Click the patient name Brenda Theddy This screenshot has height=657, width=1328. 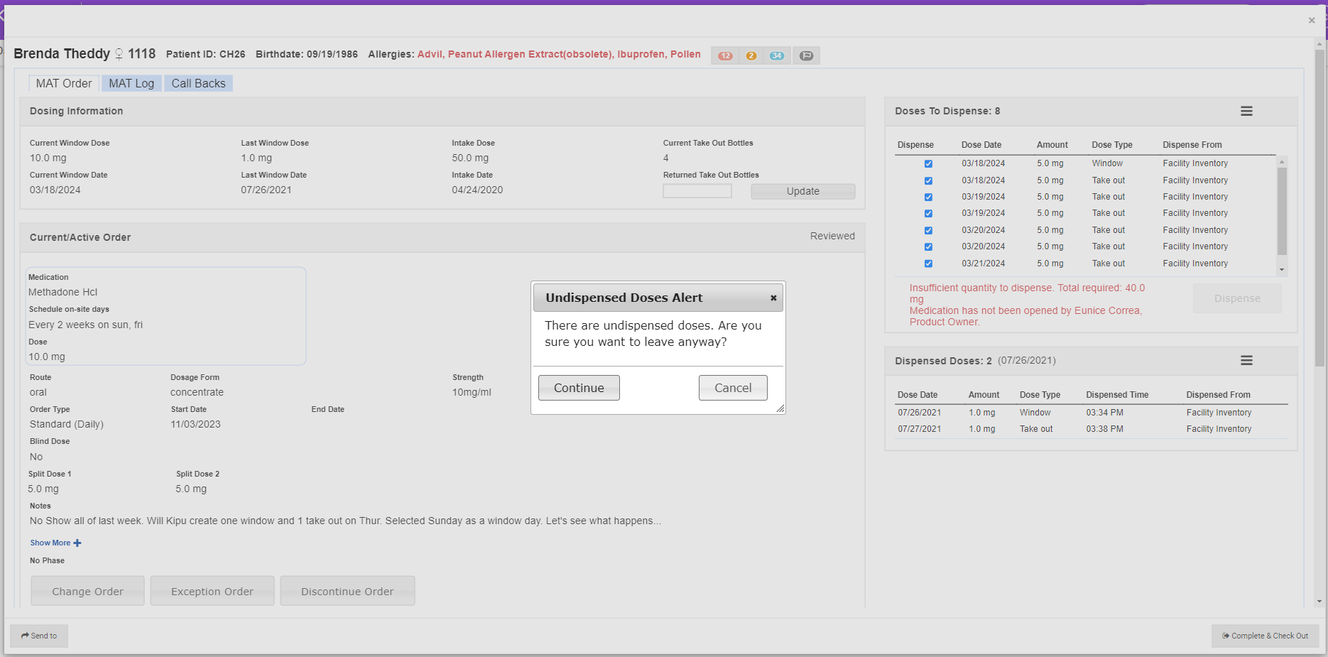pos(62,54)
